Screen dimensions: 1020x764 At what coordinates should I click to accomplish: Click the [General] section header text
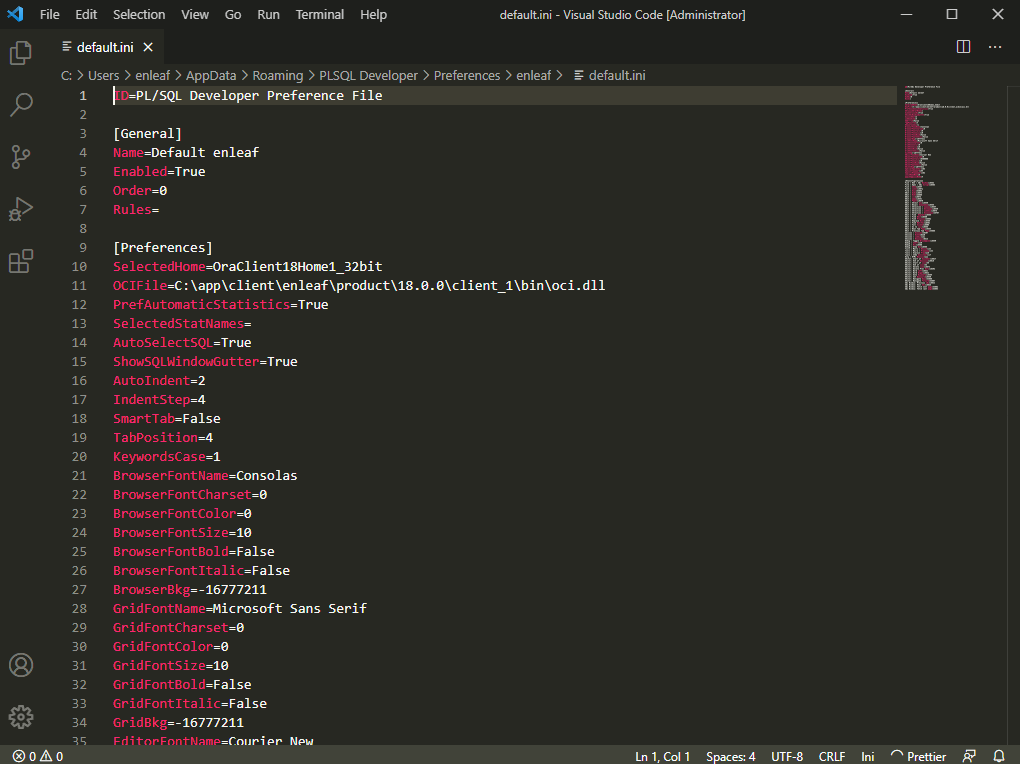click(148, 133)
